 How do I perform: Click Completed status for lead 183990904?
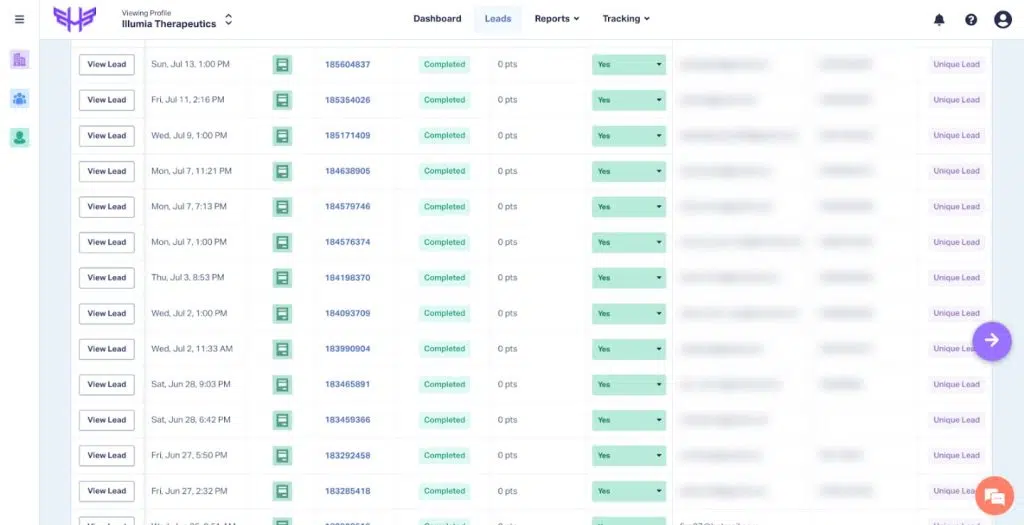click(x=444, y=349)
